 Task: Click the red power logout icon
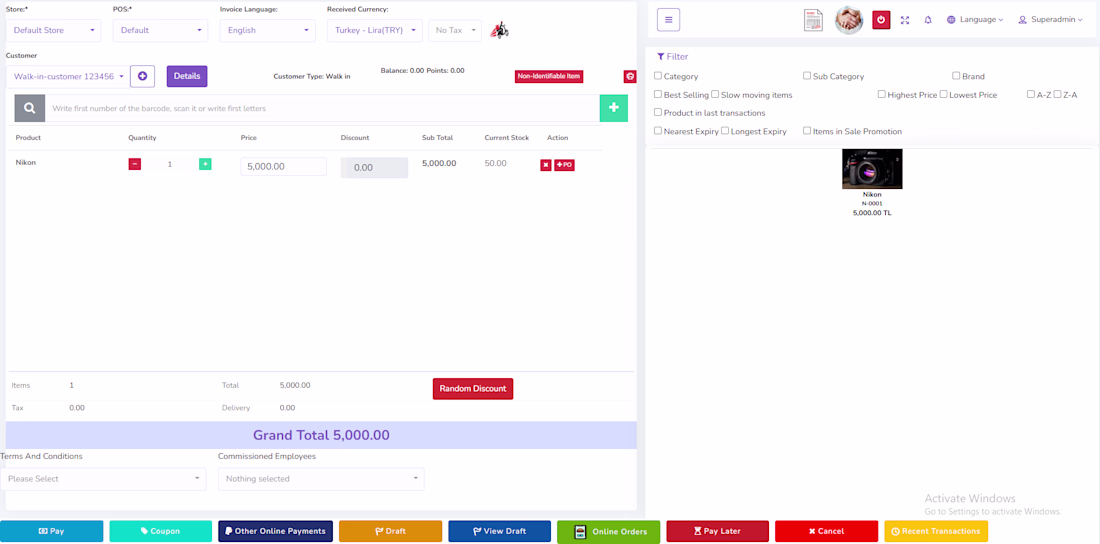pos(881,20)
